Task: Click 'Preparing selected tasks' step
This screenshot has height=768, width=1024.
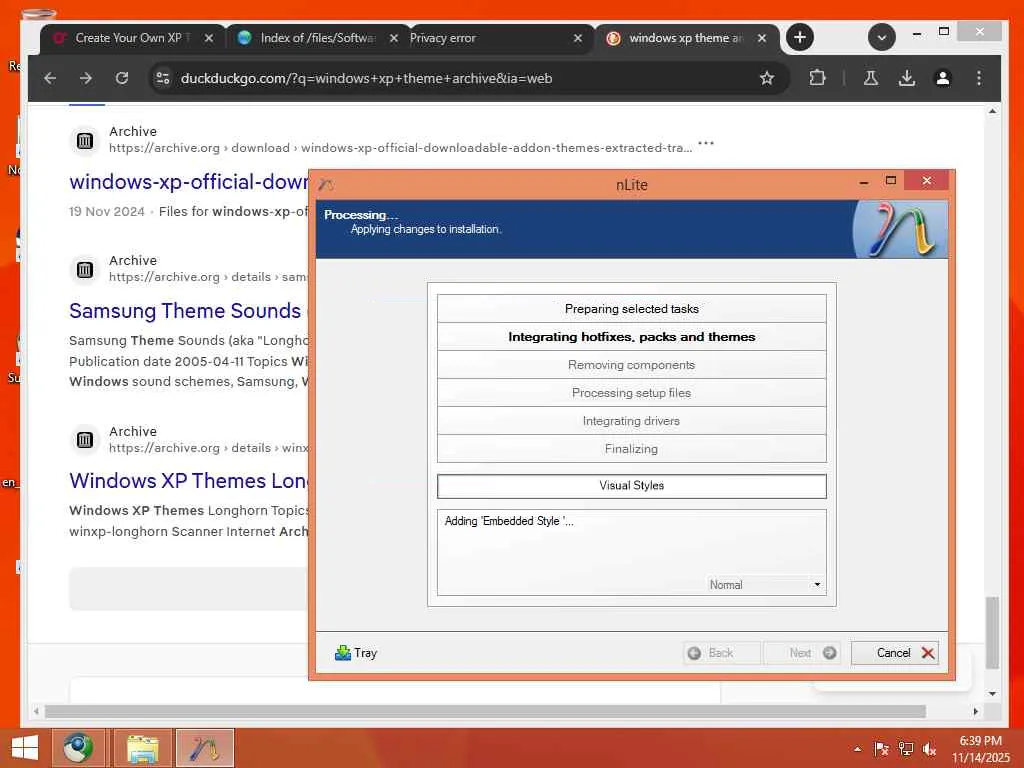Action: click(632, 309)
